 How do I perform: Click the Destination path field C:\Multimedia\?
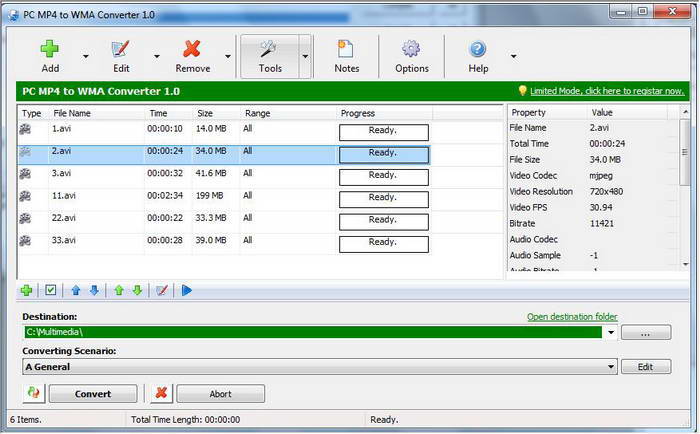click(312, 332)
